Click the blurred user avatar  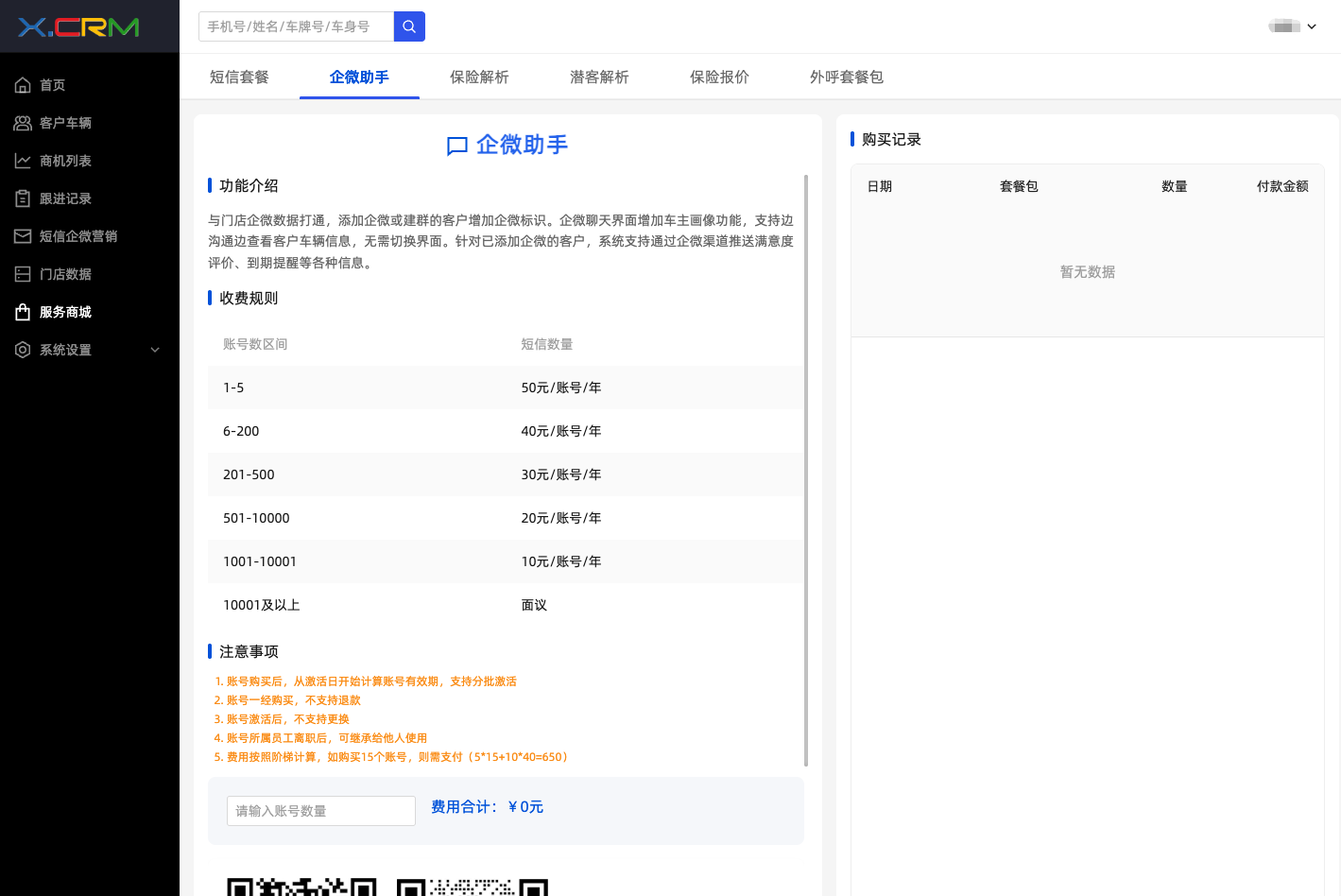tap(1284, 26)
